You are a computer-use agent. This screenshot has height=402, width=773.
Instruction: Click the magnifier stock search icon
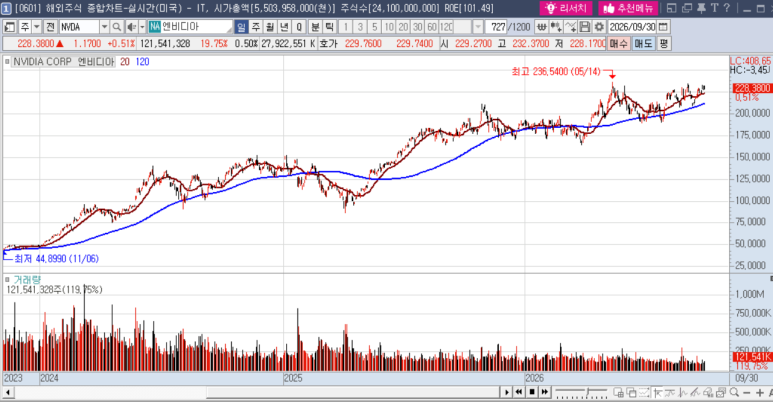[117, 27]
